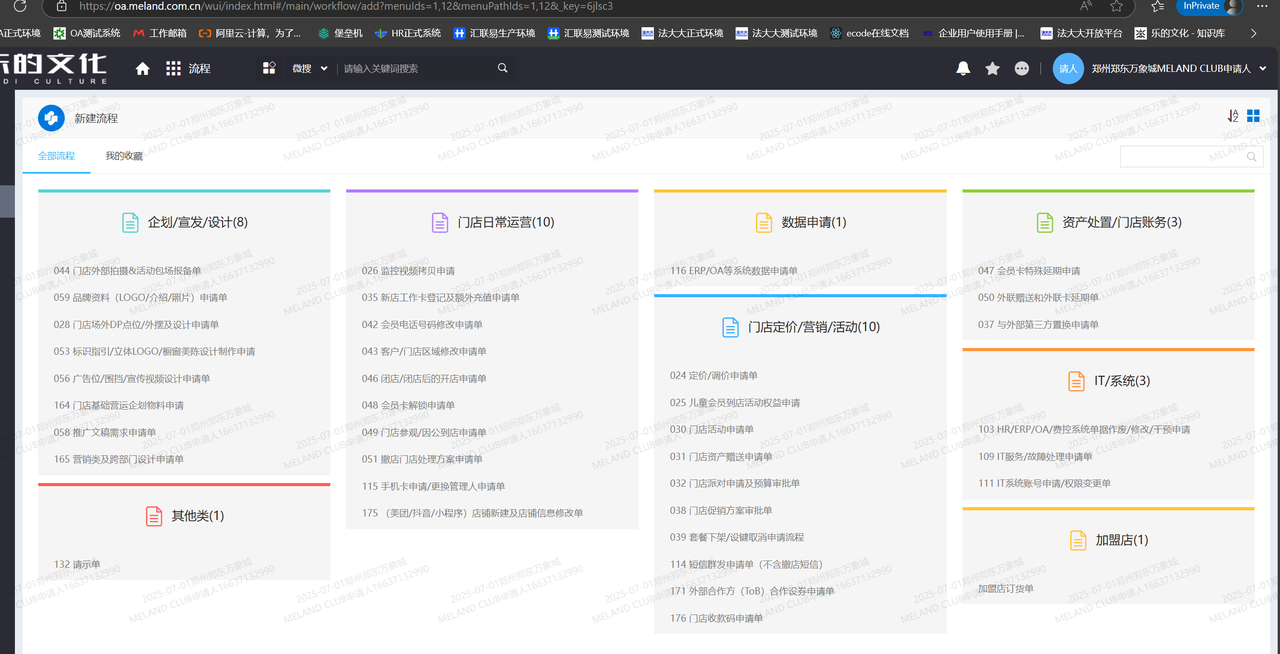
Task: Click the 加盟店订货单 link
Action: click(x=1006, y=589)
